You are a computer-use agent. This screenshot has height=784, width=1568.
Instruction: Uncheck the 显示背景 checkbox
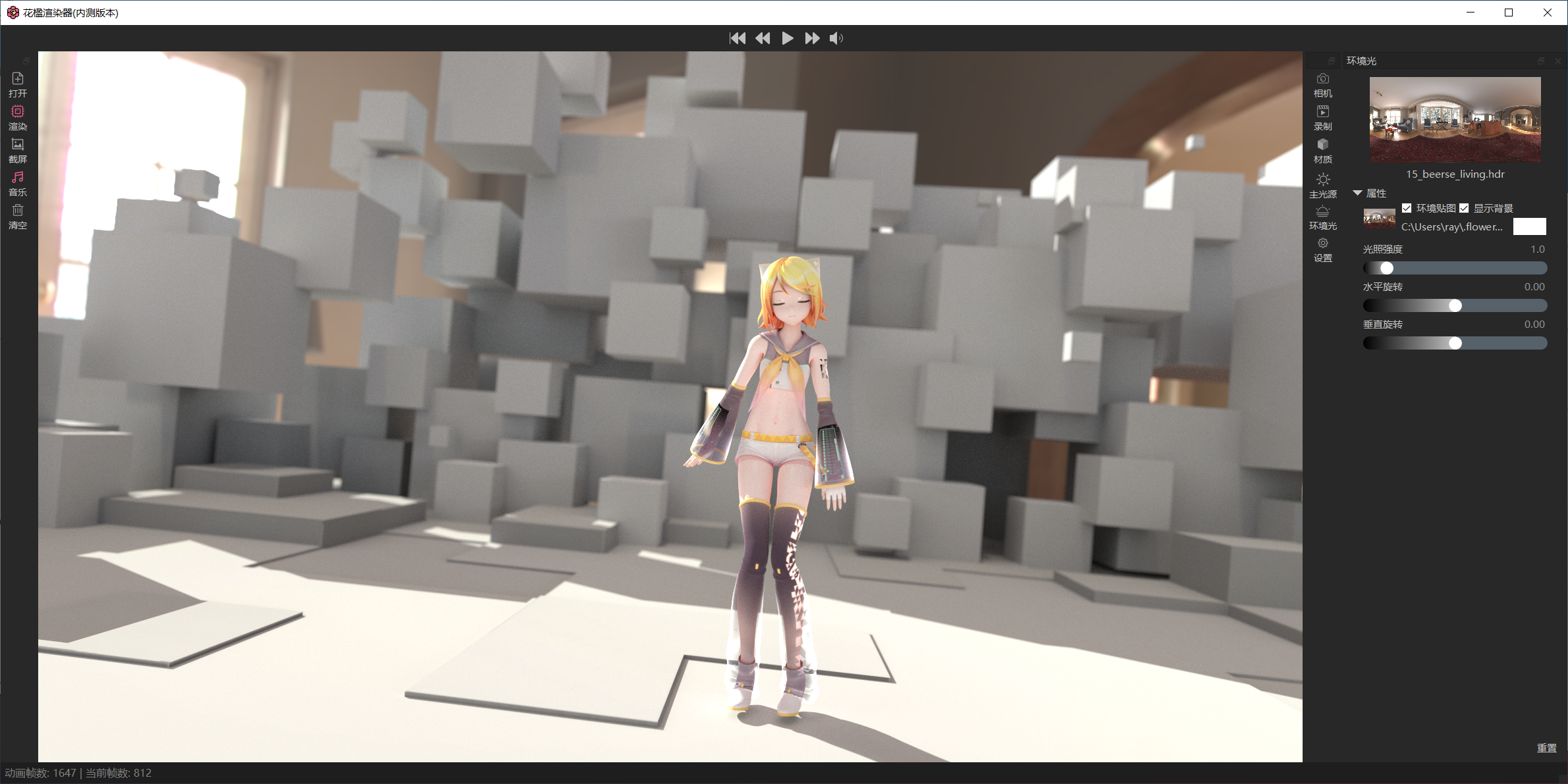click(x=1464, y=208)
